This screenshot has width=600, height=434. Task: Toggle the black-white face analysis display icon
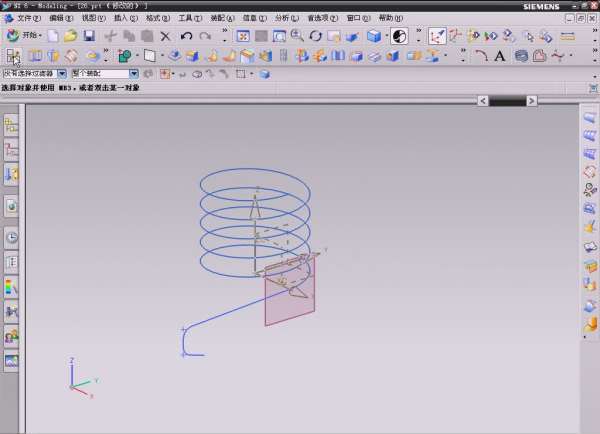[399, 36]
